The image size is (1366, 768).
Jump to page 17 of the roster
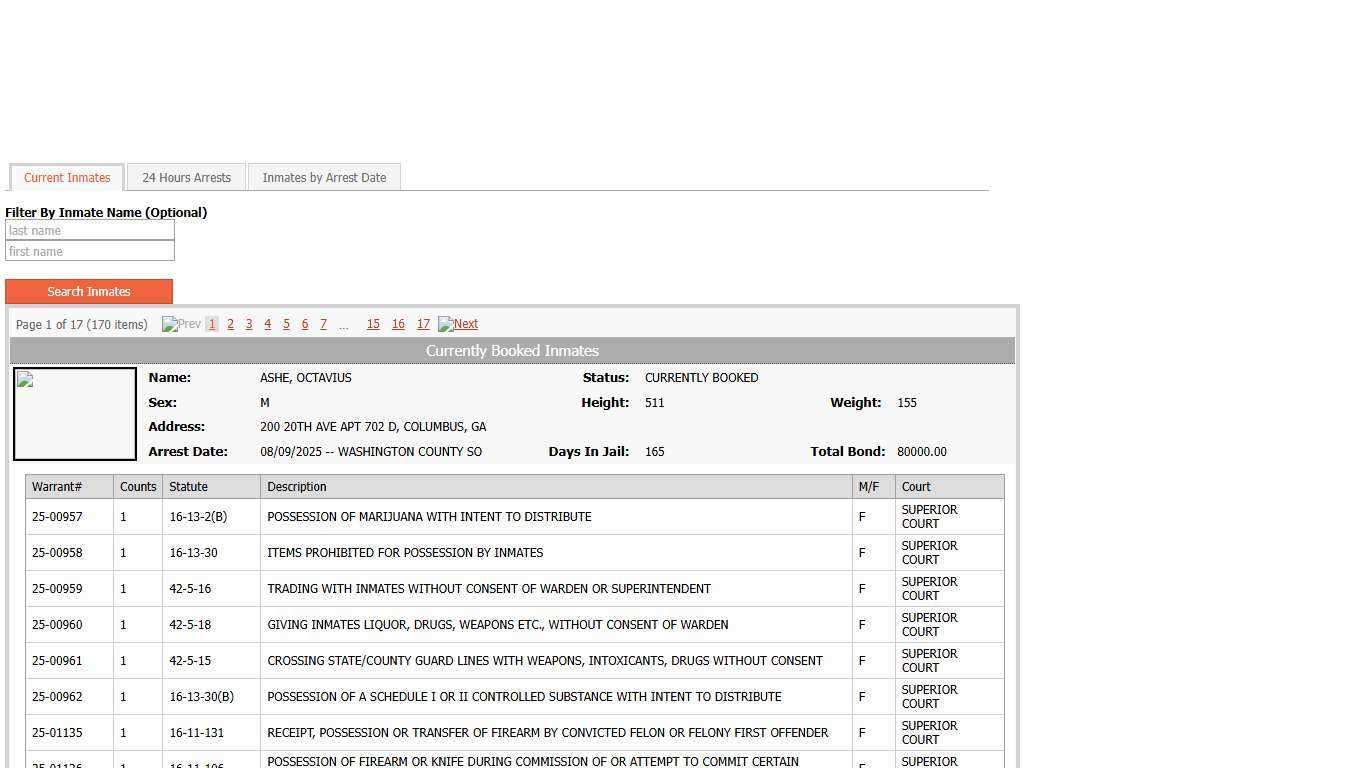coord(423,324)
